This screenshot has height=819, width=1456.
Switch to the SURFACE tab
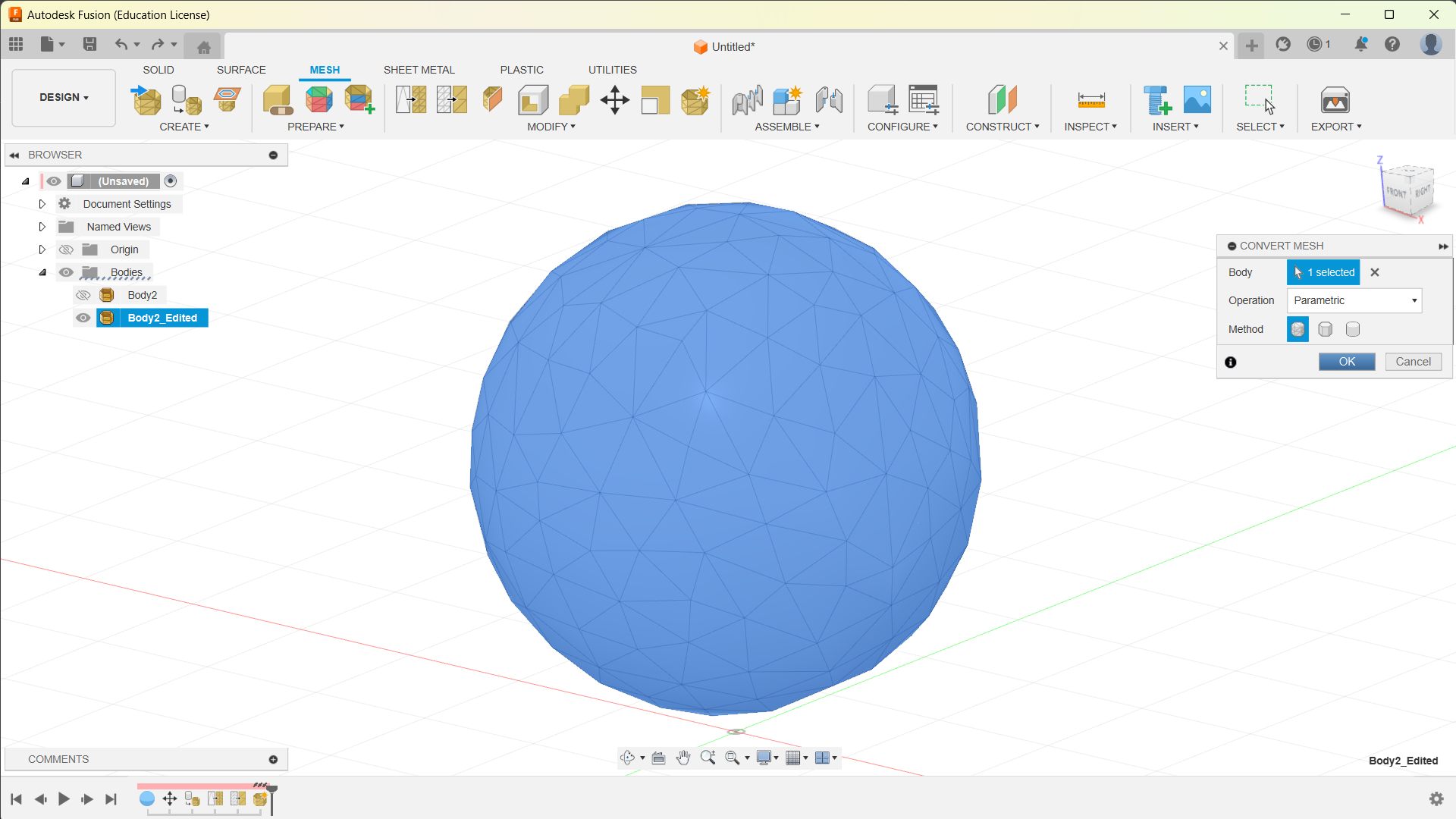tap(241, 70)
